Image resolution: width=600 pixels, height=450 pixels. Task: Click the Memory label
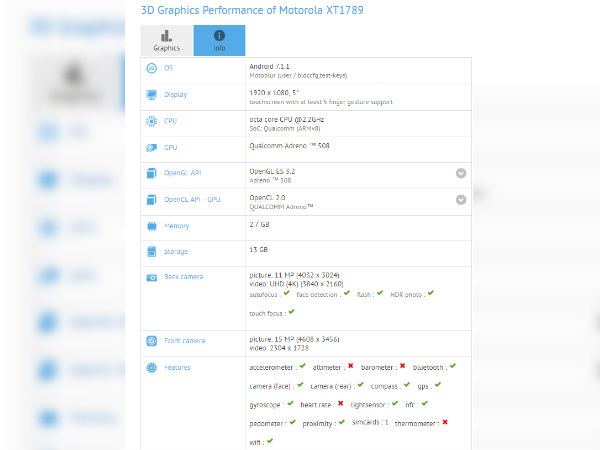click(x=176, y=226)
